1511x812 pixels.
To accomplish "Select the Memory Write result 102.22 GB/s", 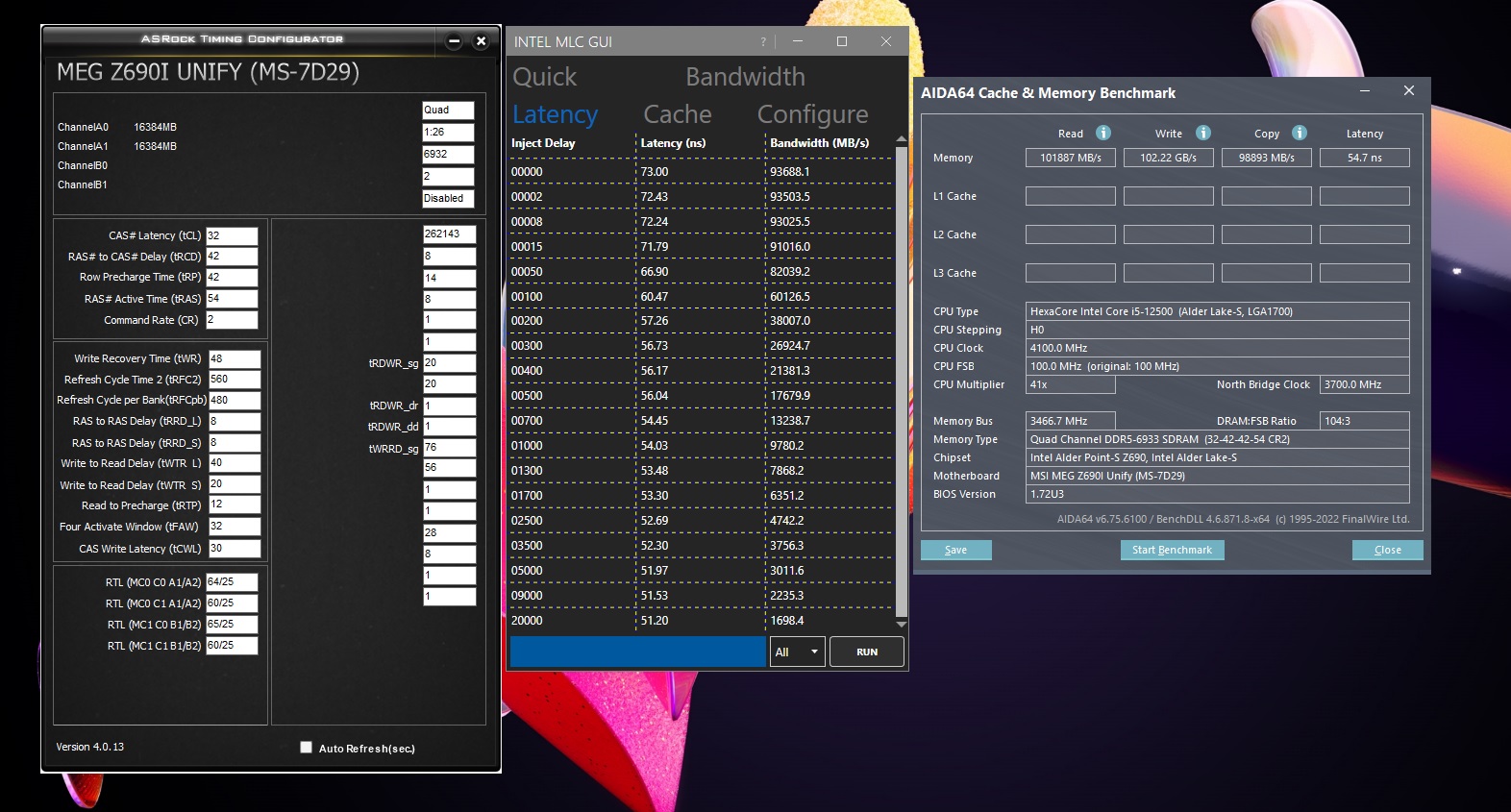I will 1169,158.
